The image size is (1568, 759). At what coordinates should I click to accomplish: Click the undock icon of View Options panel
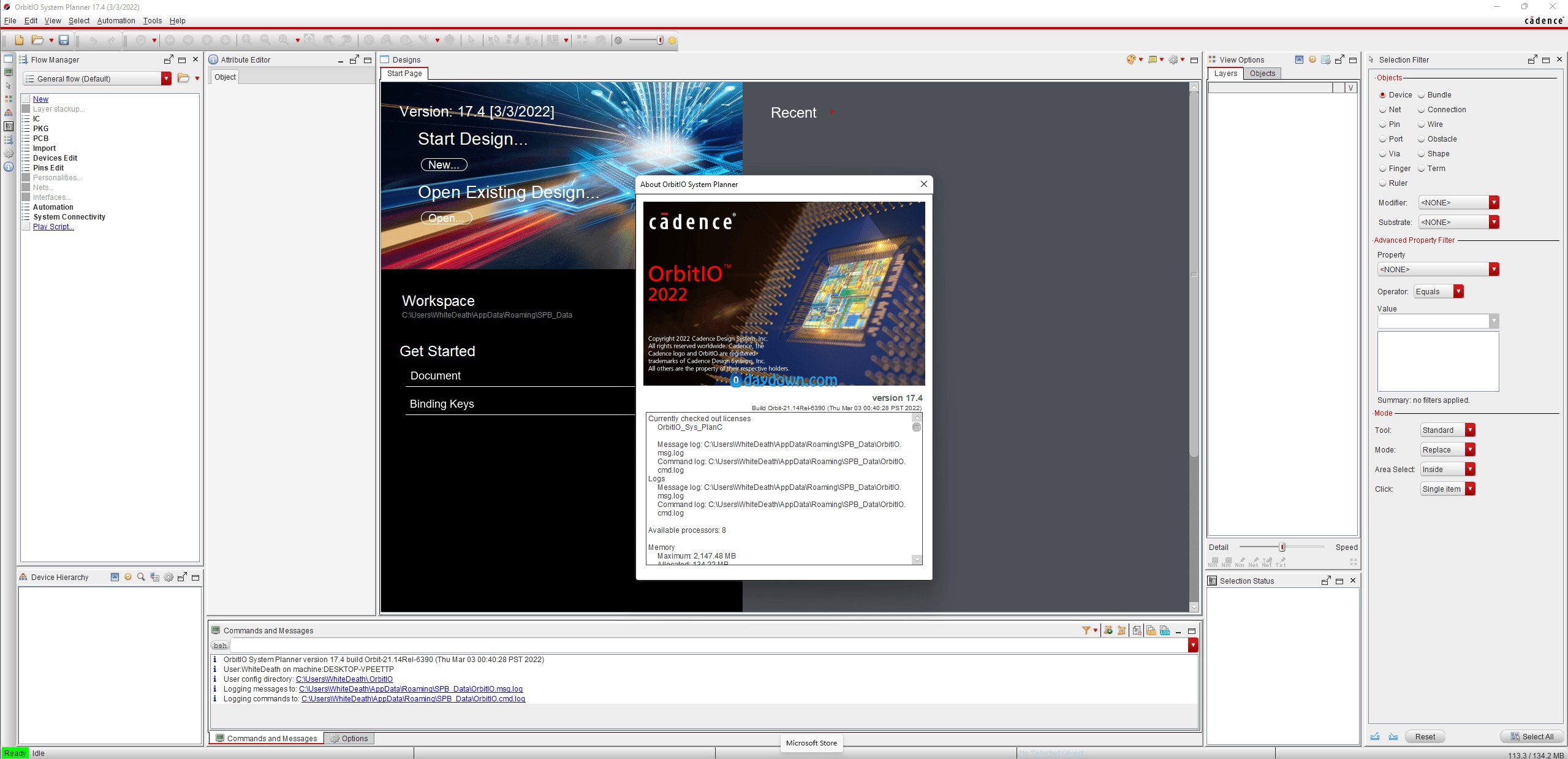[x=1339, y=59]
